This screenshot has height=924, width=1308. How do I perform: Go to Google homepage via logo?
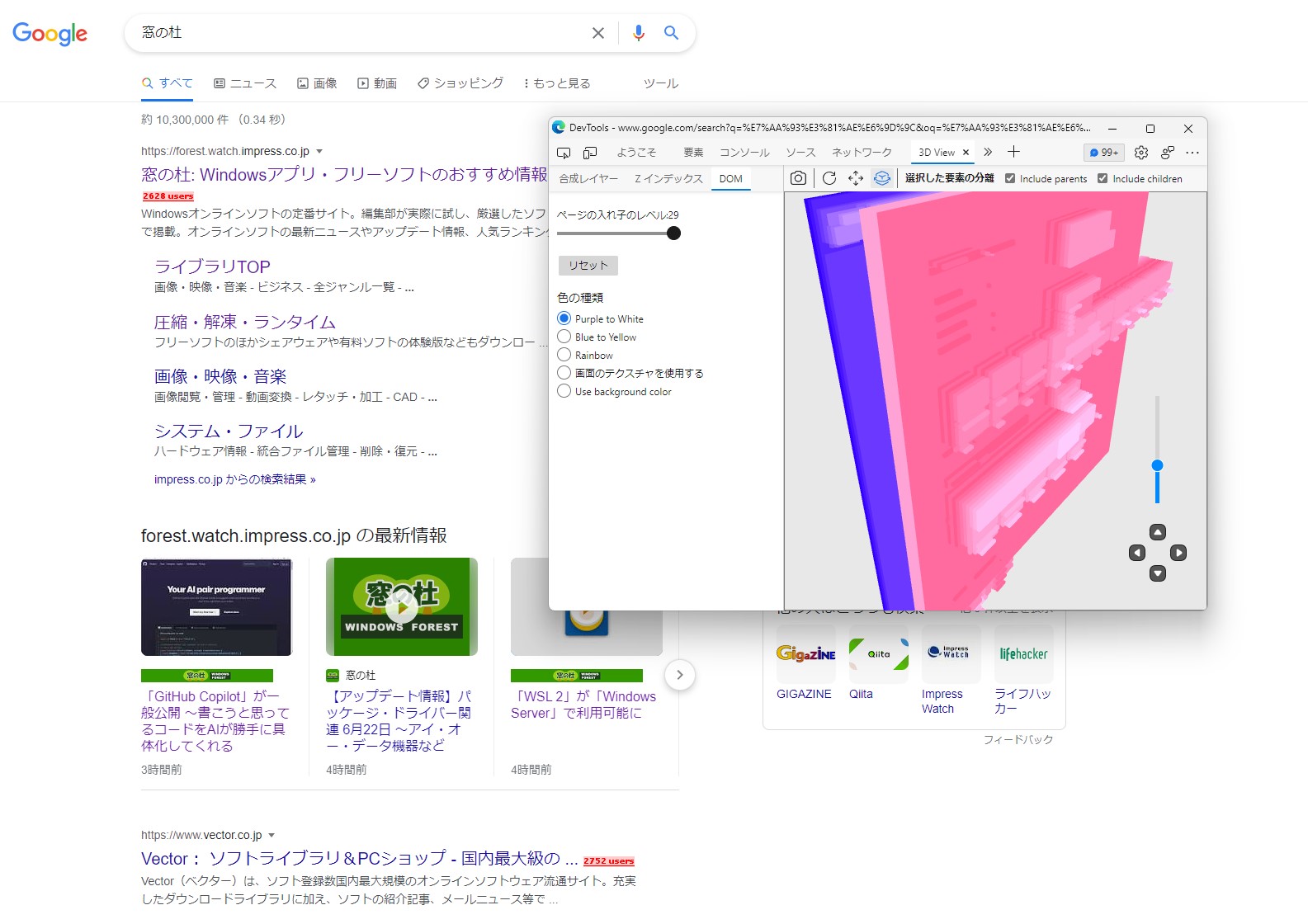pos(50,34)
